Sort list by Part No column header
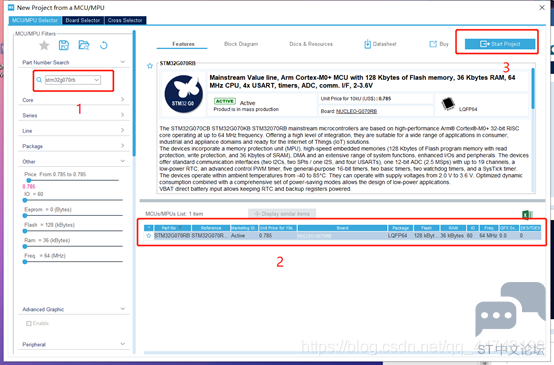Viewport: 554px width, 365px height. click(x=172, y=228)
